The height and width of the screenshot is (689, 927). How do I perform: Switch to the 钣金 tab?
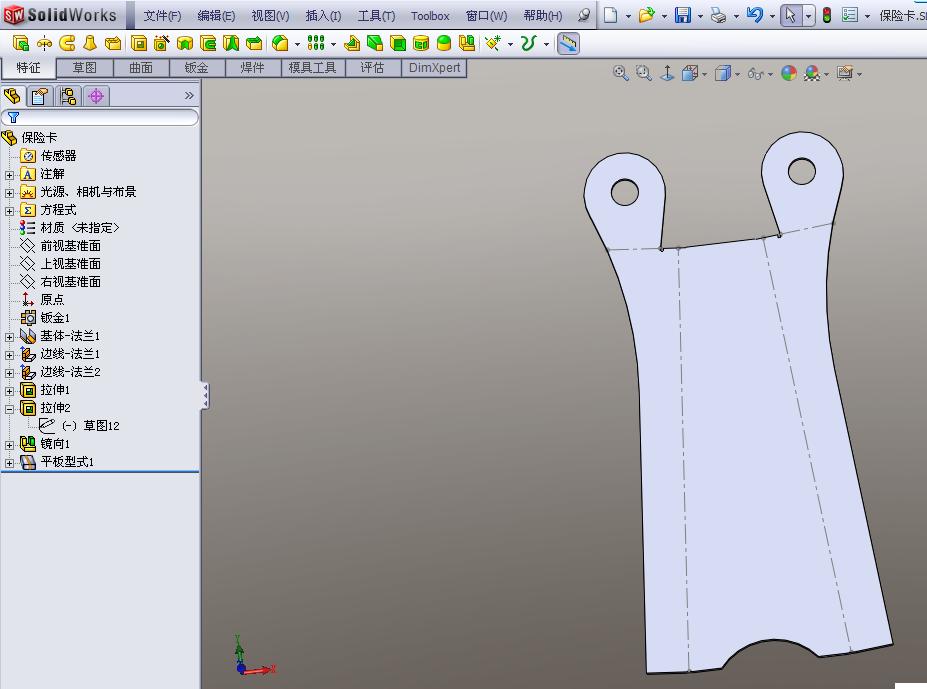tap(196, 68)
